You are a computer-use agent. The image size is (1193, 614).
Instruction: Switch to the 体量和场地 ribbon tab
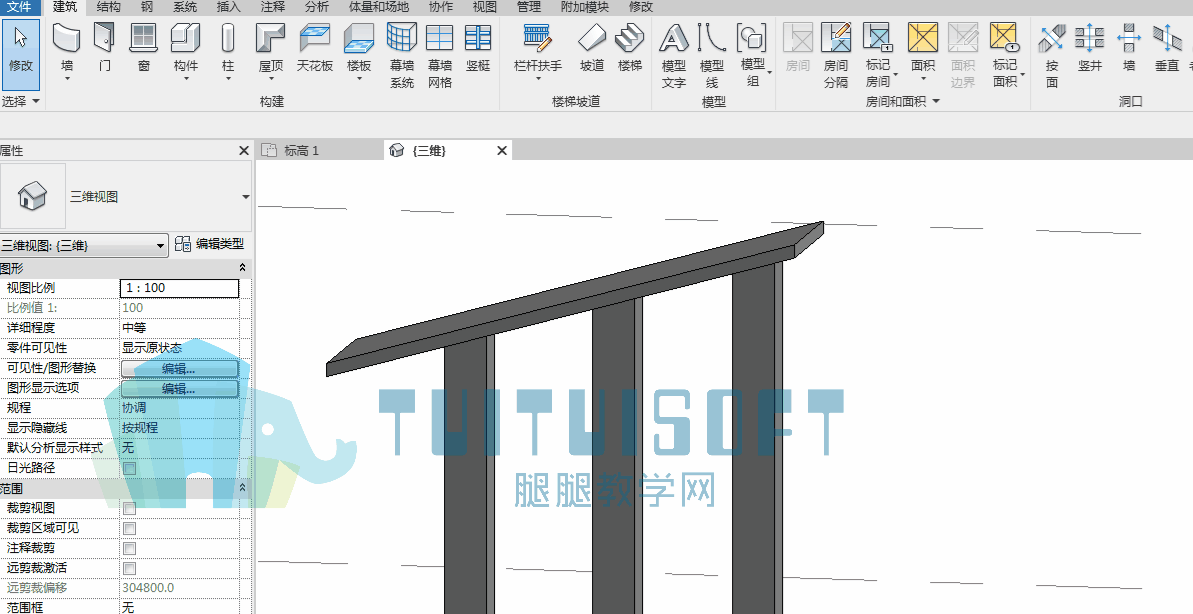coord(378,7)
